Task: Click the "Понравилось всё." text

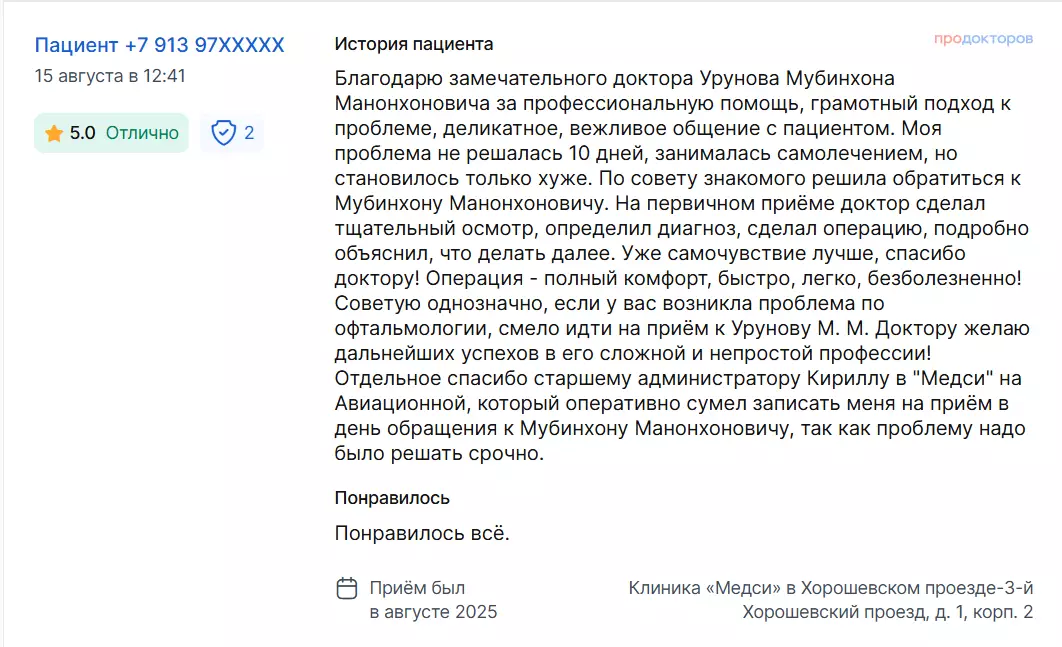Action: tap(422, 533)
